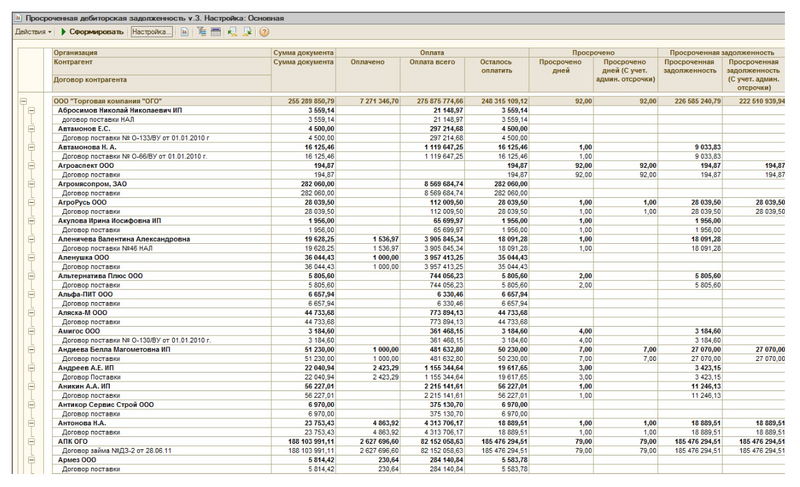The height and width of the screenshot is (487, 800).
Task: Select Договор поставки № О-133/ВУ от 01.01.2010 г
Action: click(x=162, y=138)
